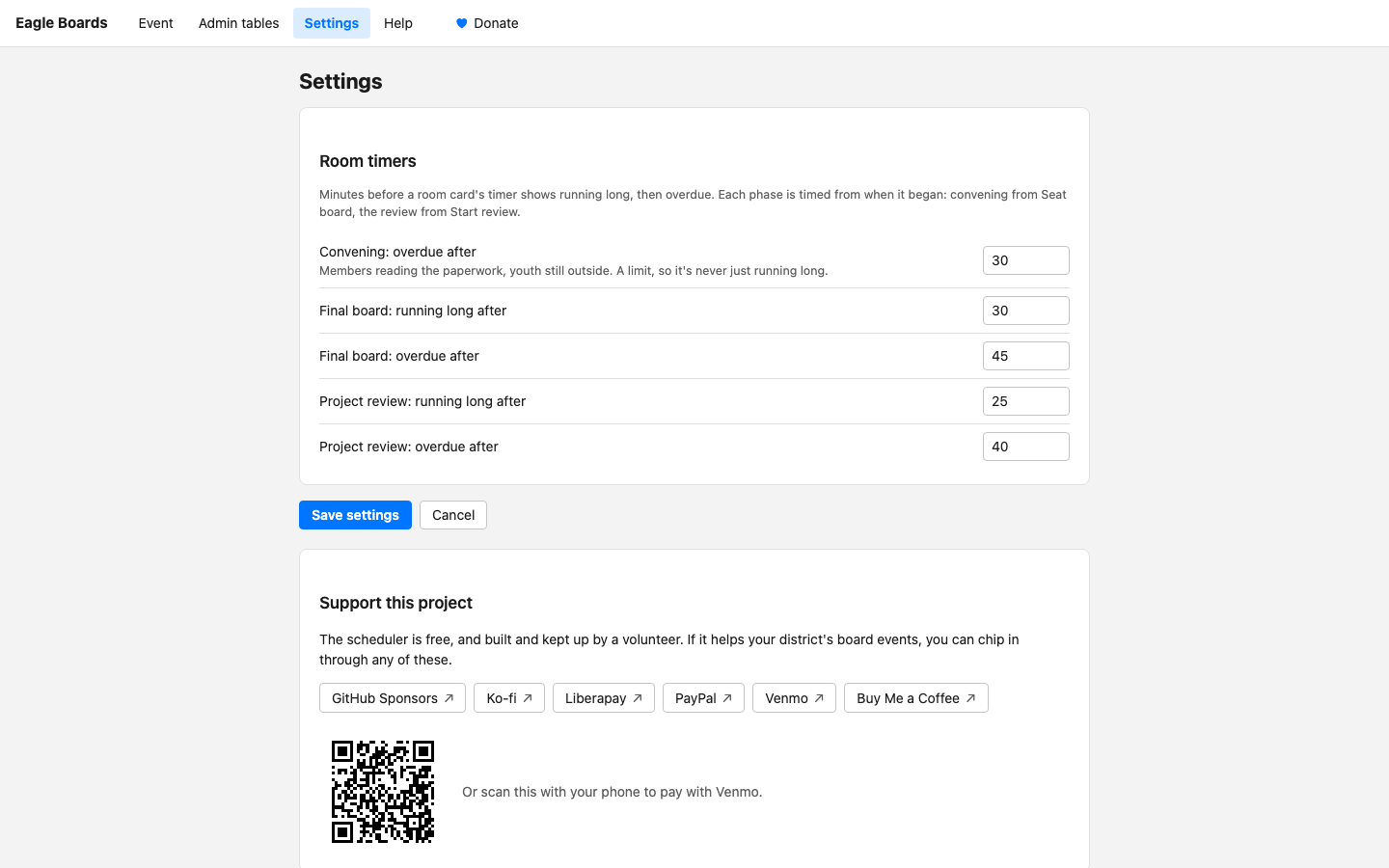Click the Support this project heading
The width and height of the screenshot is (1389, 868).
tap(395, 603)
